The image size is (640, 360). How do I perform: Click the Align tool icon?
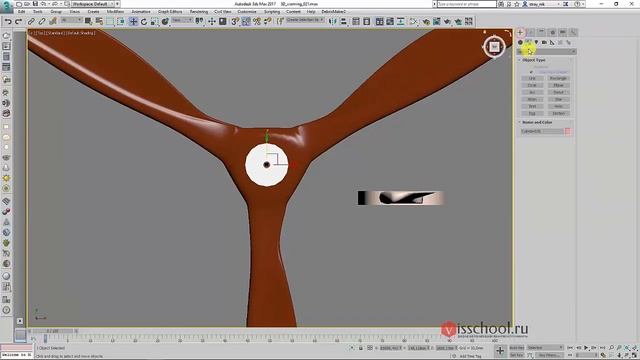[344, 21]
